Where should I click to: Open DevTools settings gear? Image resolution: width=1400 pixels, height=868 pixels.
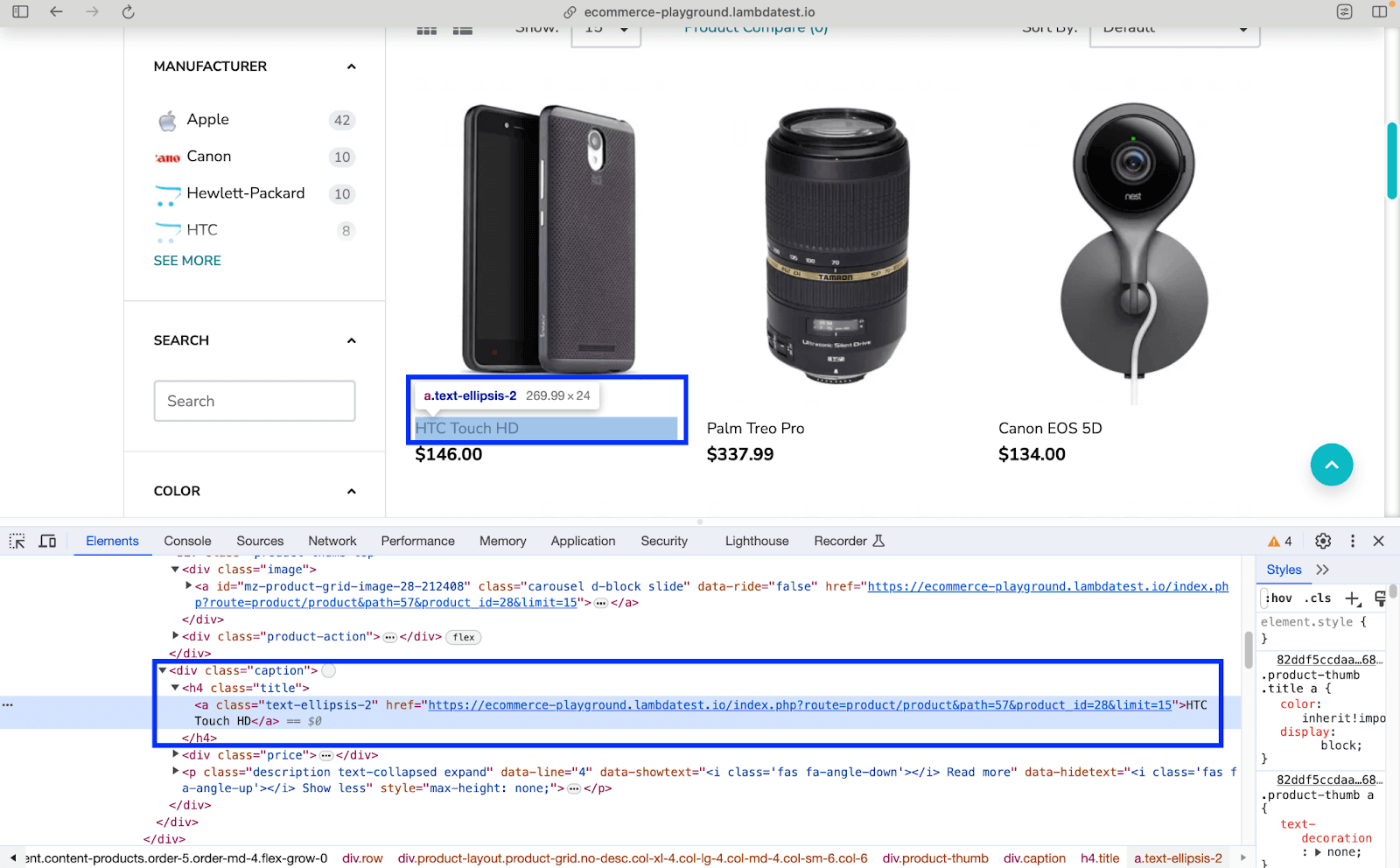coord(1323,541)
